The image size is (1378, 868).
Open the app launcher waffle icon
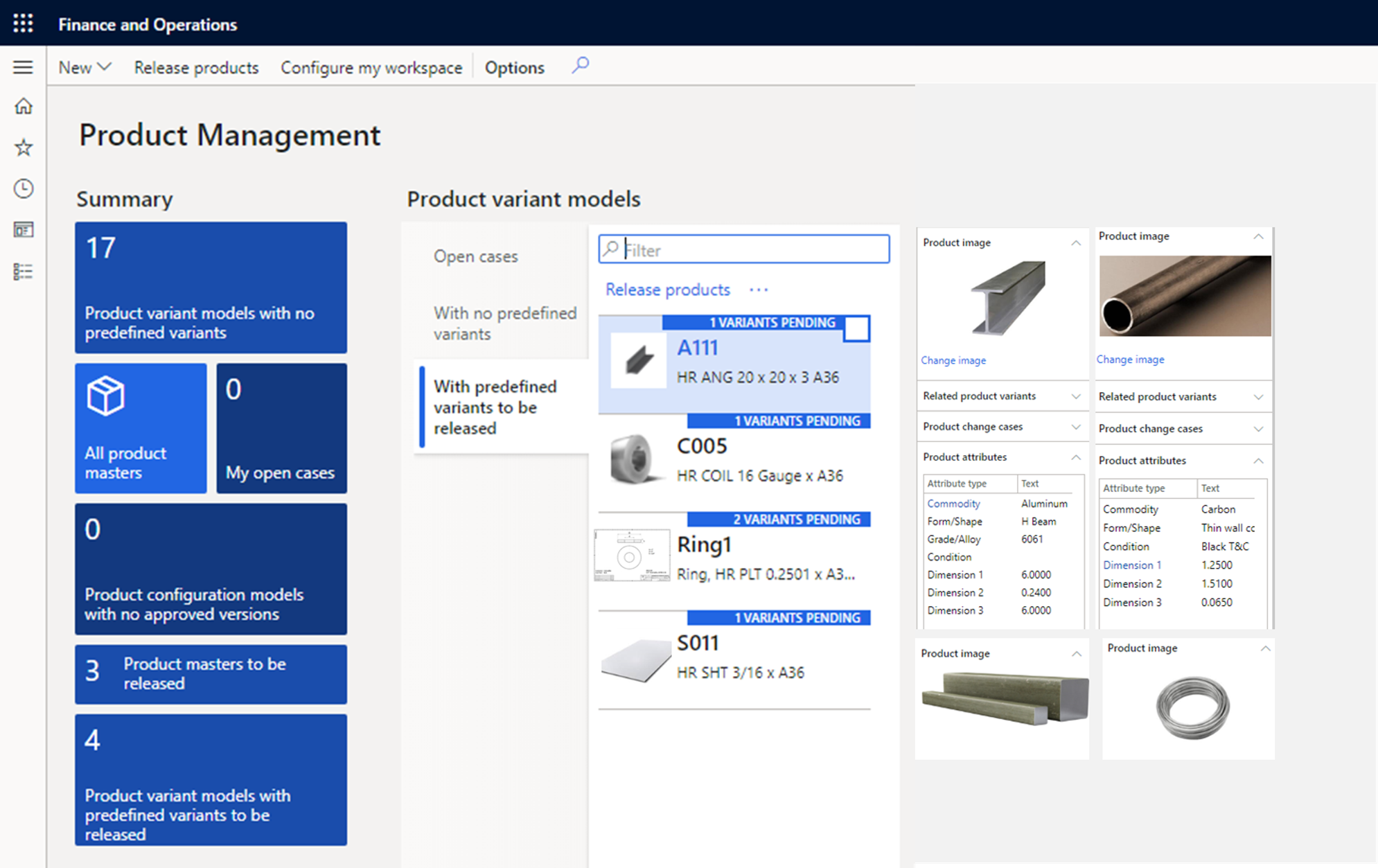(x=21, y=22)
